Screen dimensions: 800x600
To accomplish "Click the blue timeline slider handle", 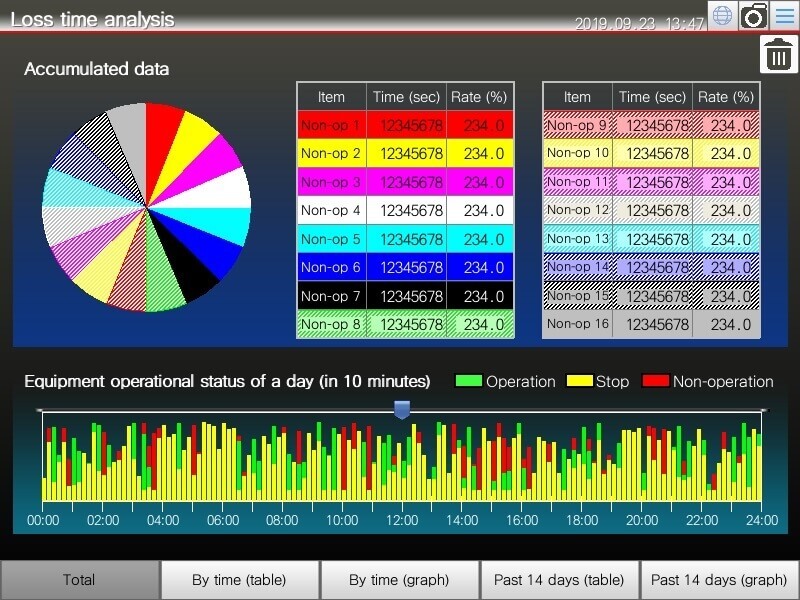I will point(402,410).
